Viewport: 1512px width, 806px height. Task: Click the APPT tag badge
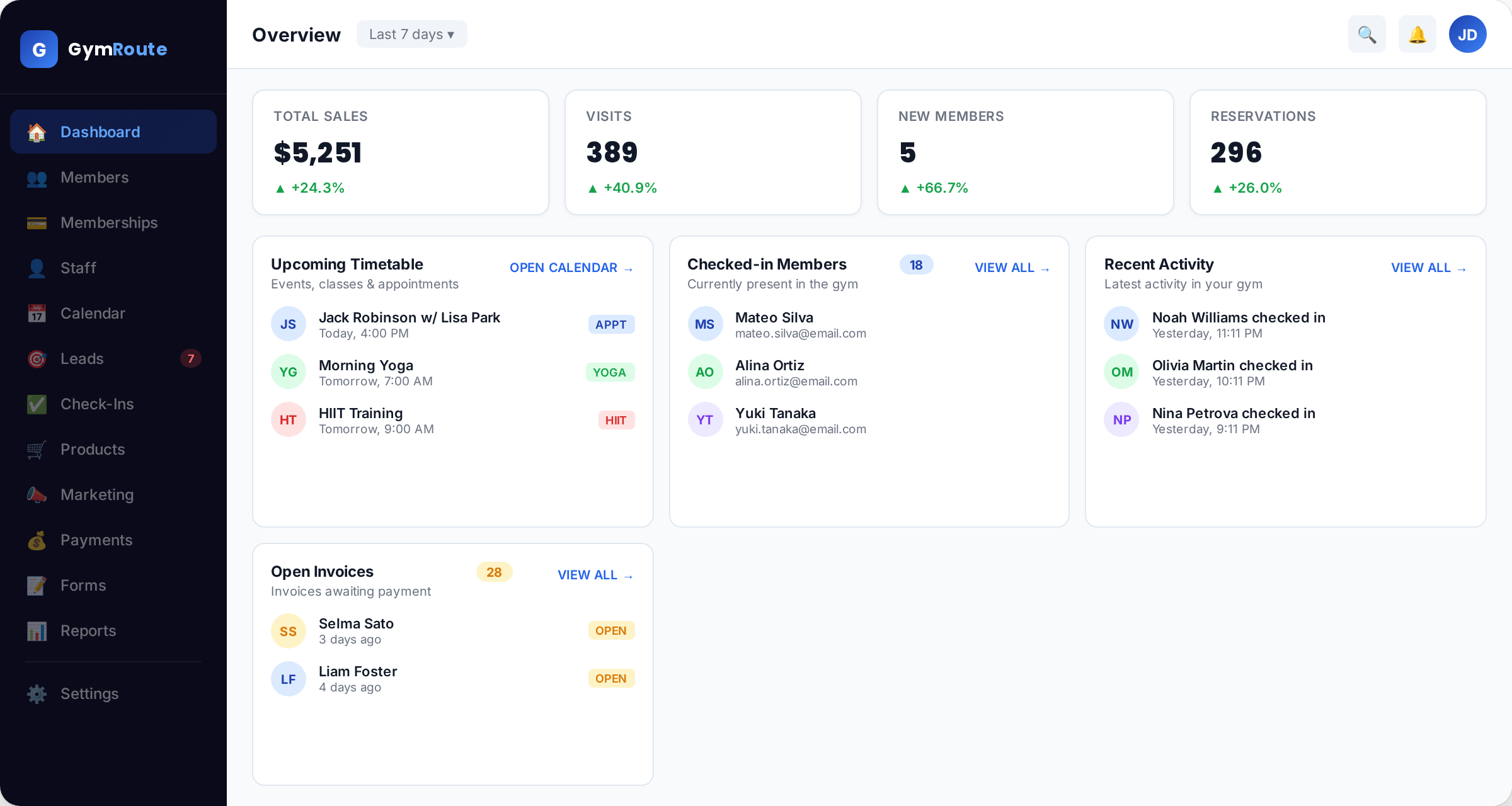[x=611, y=324]
